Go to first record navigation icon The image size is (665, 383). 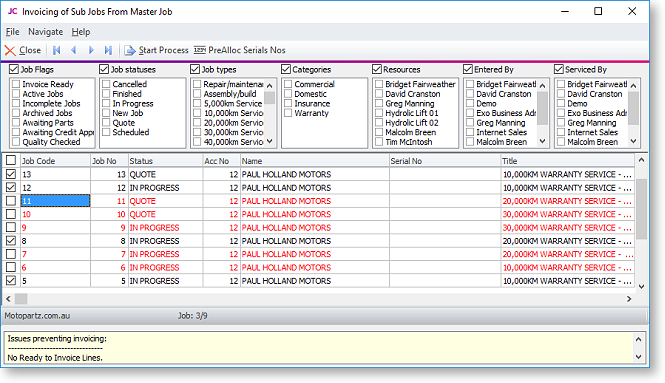(56, 50)
